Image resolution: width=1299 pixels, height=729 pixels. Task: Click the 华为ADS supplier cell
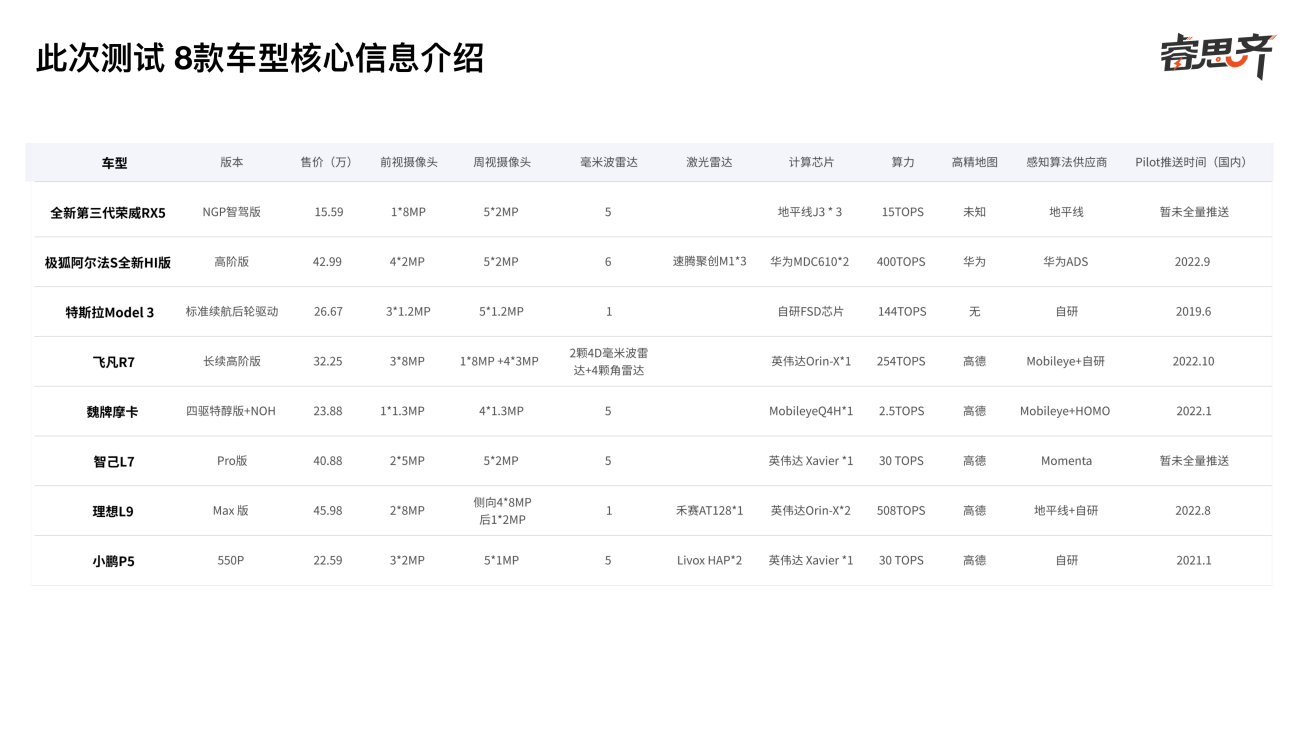click(1065, 262)
